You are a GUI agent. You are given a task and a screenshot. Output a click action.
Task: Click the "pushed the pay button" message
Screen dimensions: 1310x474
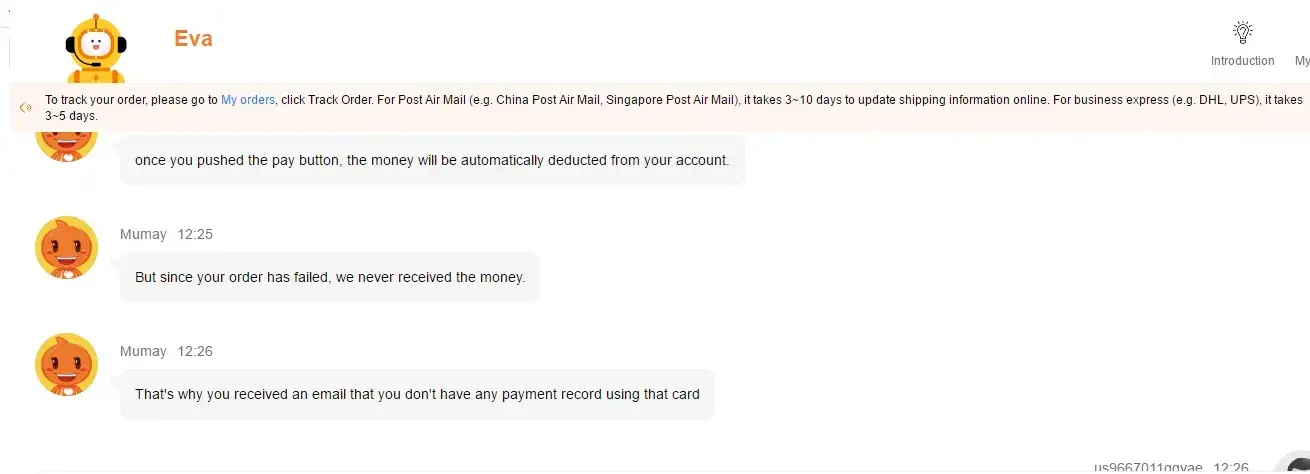coord(432,160)
